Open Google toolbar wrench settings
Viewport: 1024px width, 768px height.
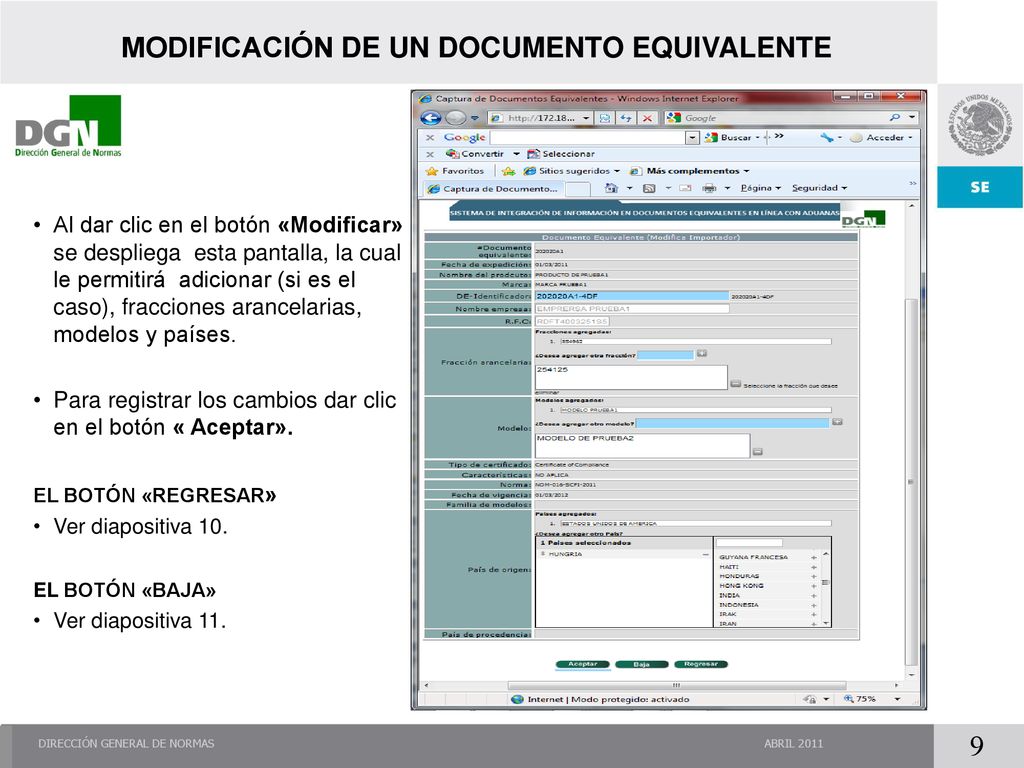827,137
